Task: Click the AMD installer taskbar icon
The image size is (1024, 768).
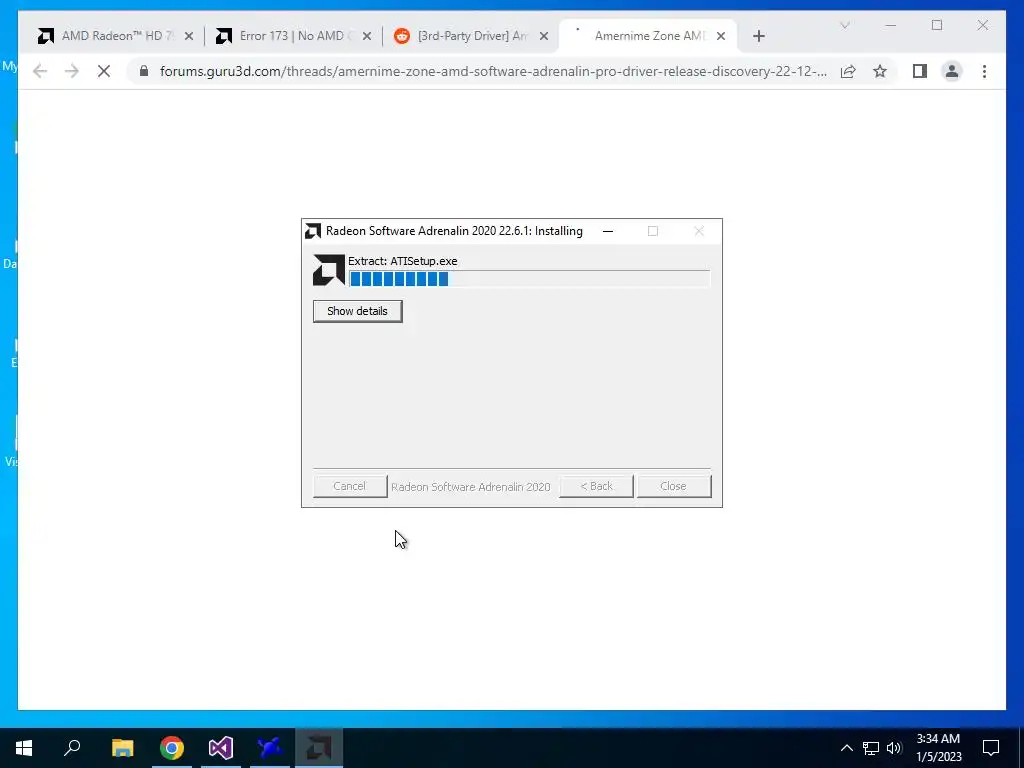Action: [x=319, y=748]
